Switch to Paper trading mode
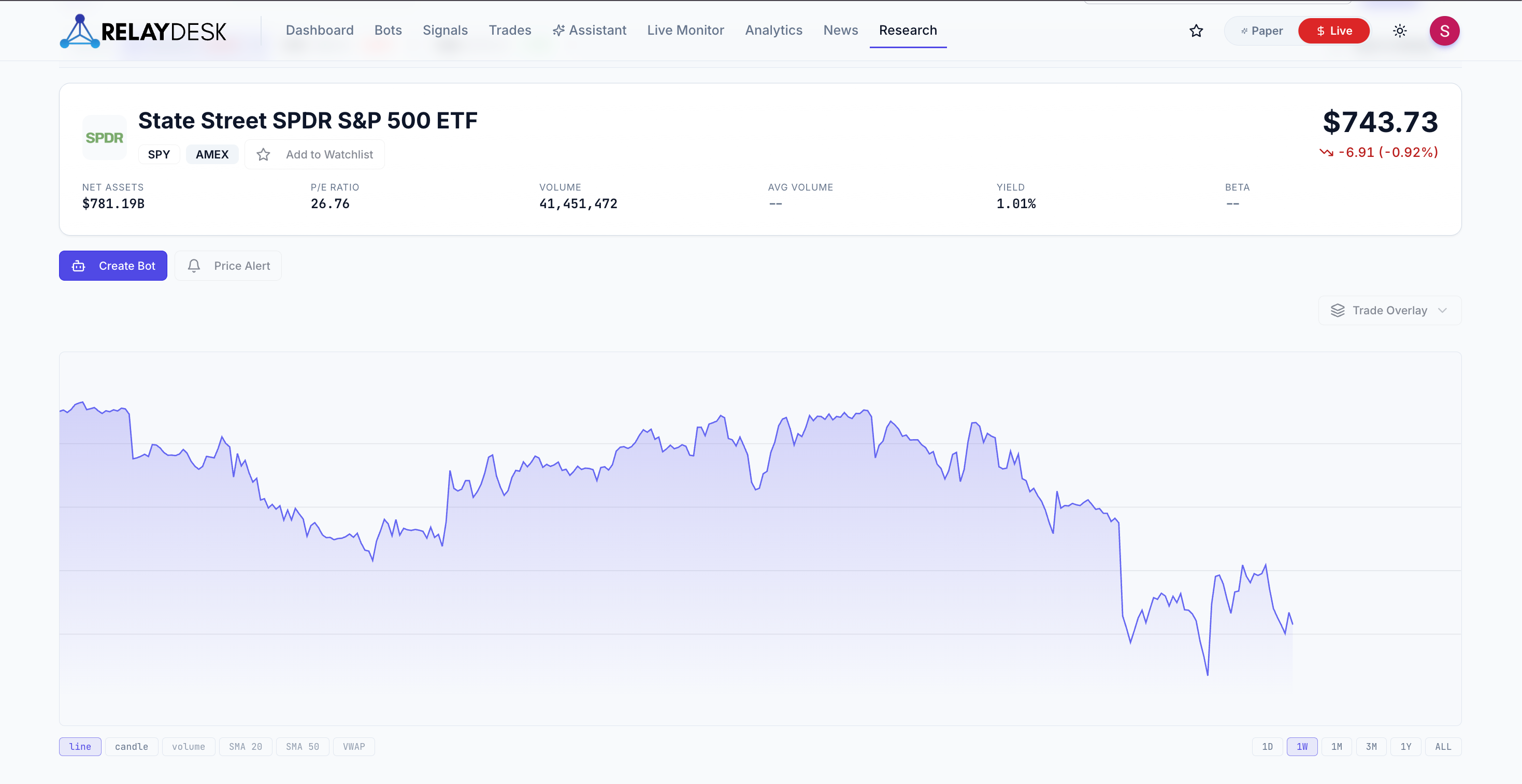 1261,31
